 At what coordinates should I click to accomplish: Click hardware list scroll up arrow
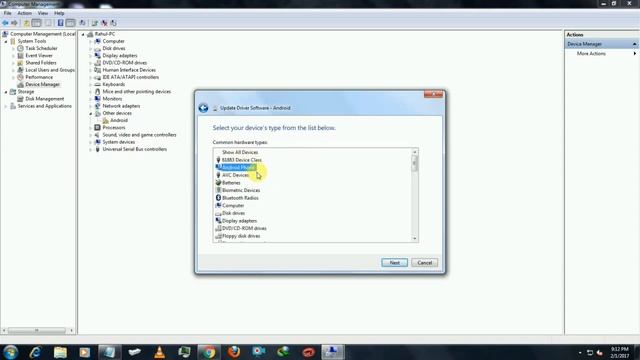coord(415,152)
